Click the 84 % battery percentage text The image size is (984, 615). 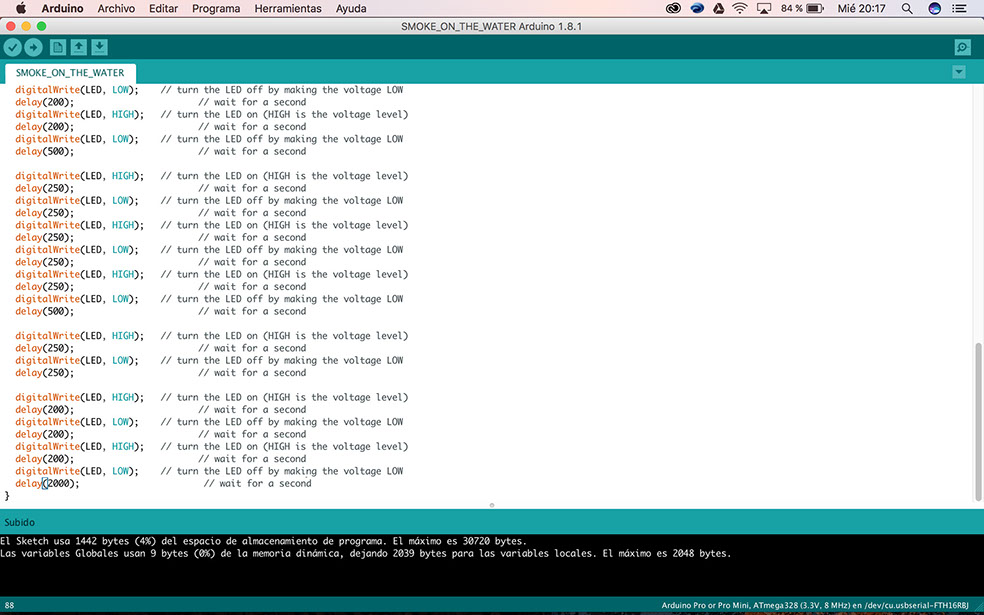791,9
